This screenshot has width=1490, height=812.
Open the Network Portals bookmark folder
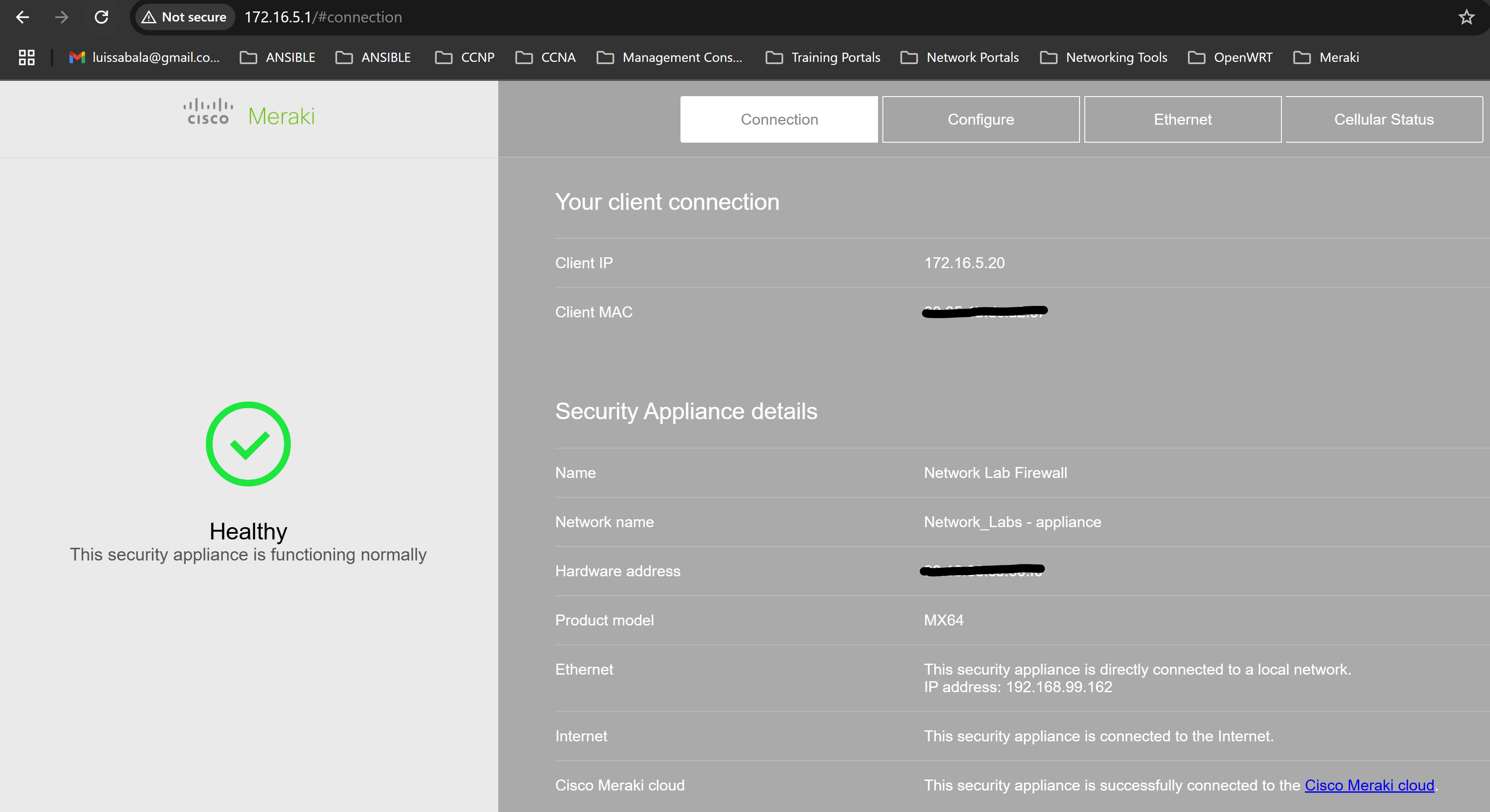960,57
